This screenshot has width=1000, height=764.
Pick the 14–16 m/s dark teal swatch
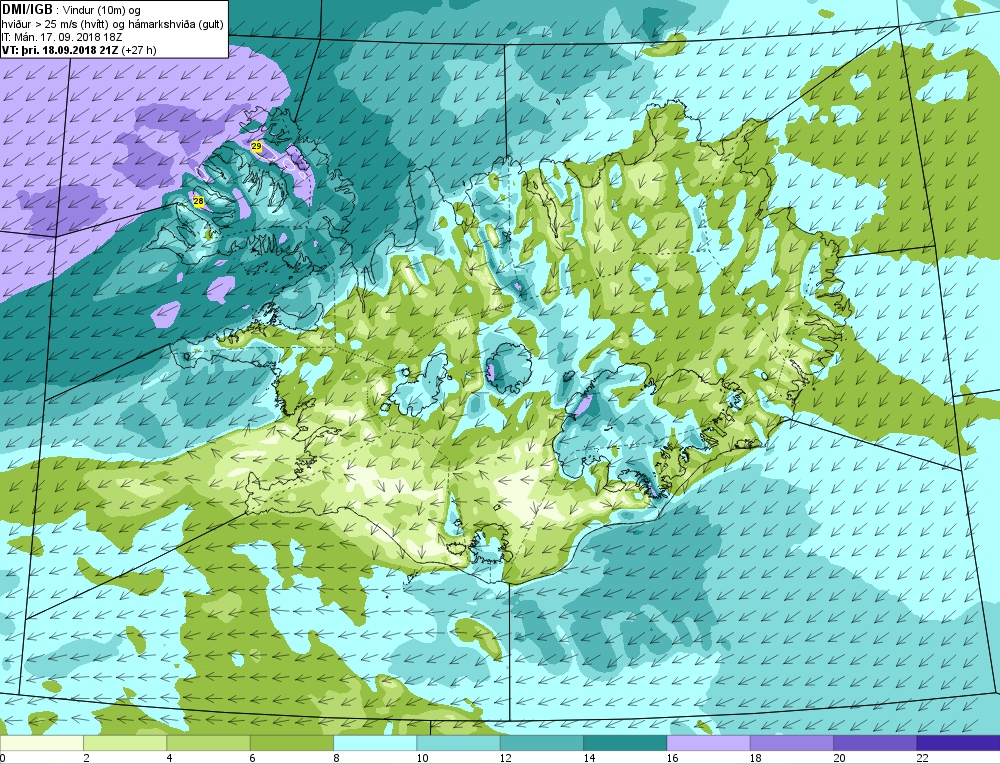click(625, 743)
